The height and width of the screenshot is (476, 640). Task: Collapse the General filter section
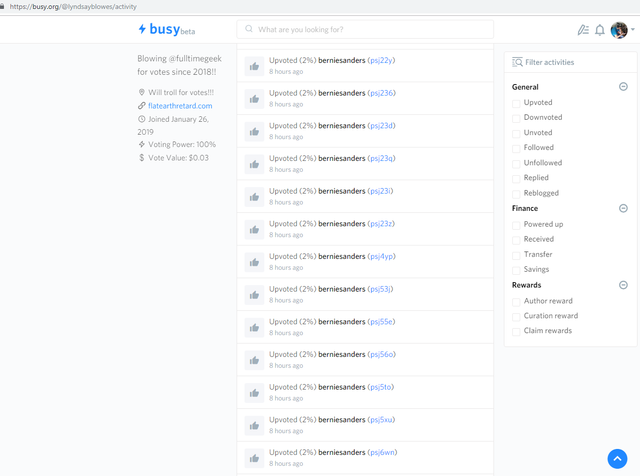tap(623, 87)
